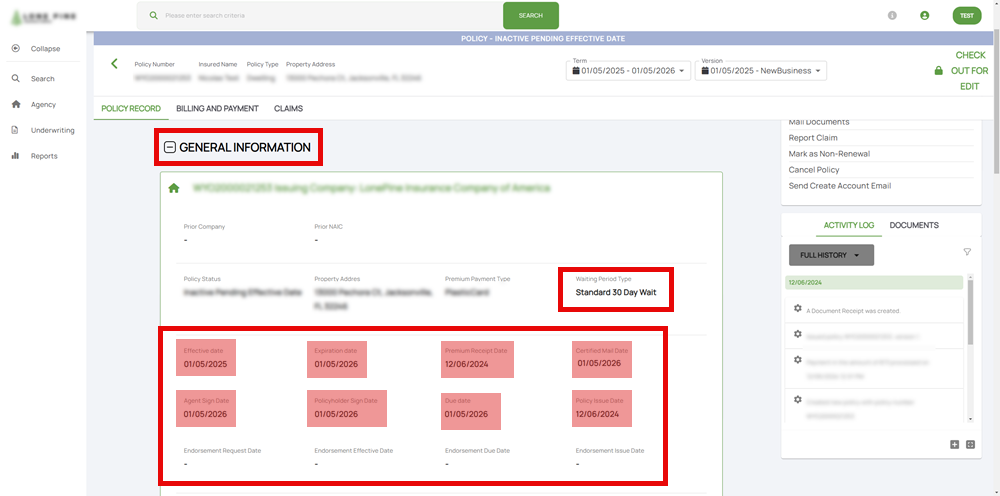
Task: Collapse the General Information section
Action: (x=170, y=147)
